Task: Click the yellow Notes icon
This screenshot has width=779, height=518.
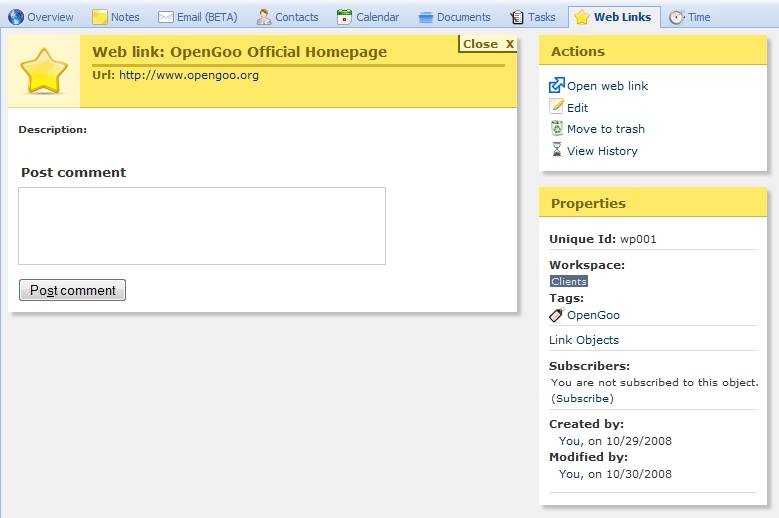Action: (x=100, y=17)
